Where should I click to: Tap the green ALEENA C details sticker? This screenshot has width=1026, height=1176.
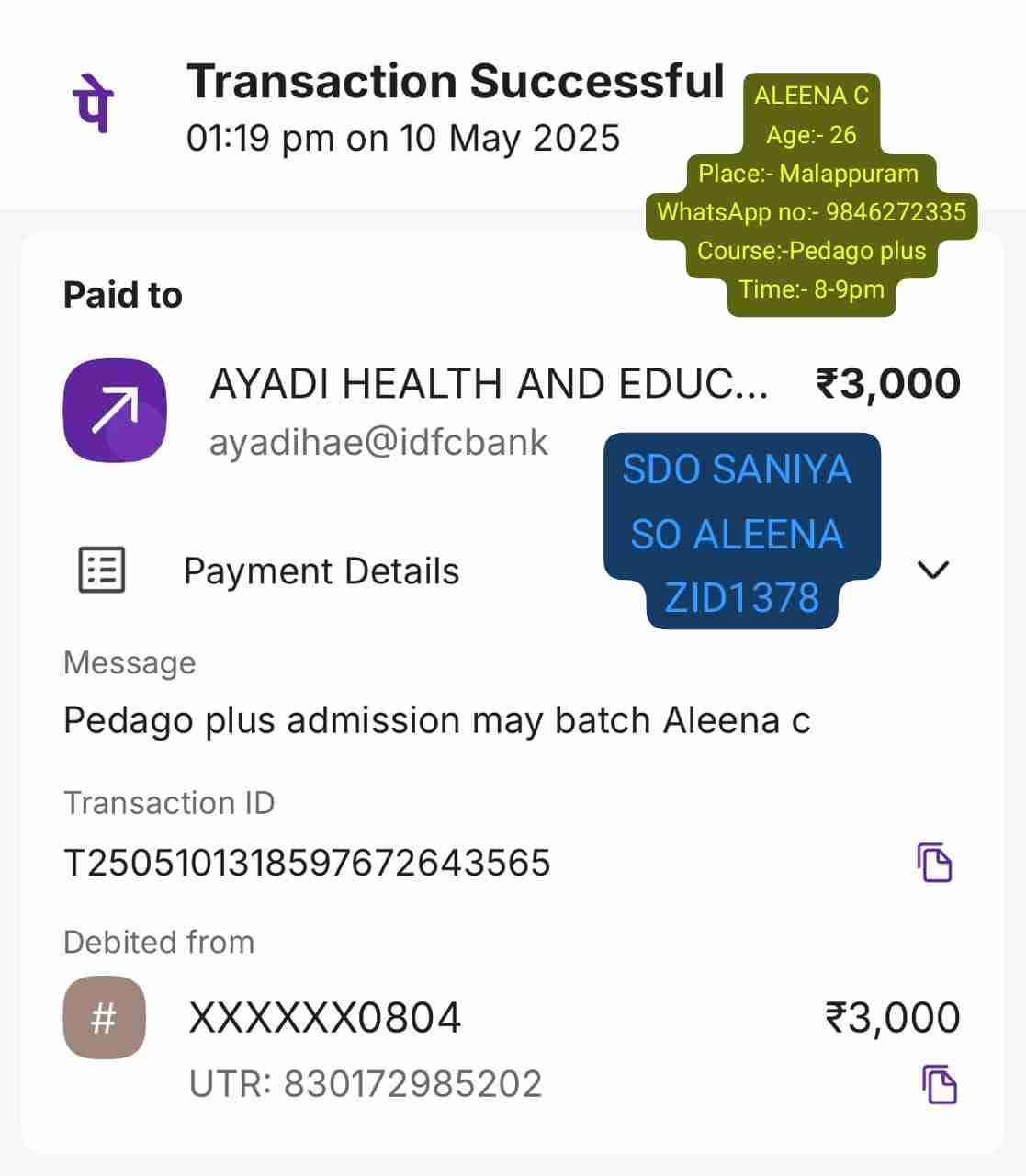point(811,193)
